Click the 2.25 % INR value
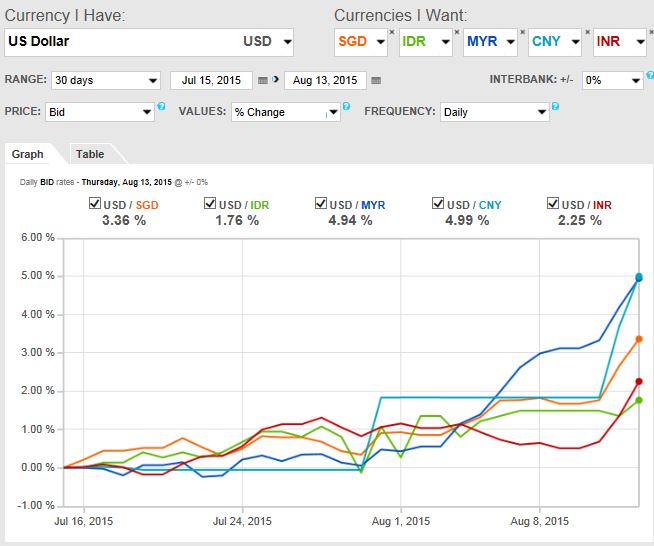Image resolution: width=654 pixels, height=546 pixels. coord(580,220)
